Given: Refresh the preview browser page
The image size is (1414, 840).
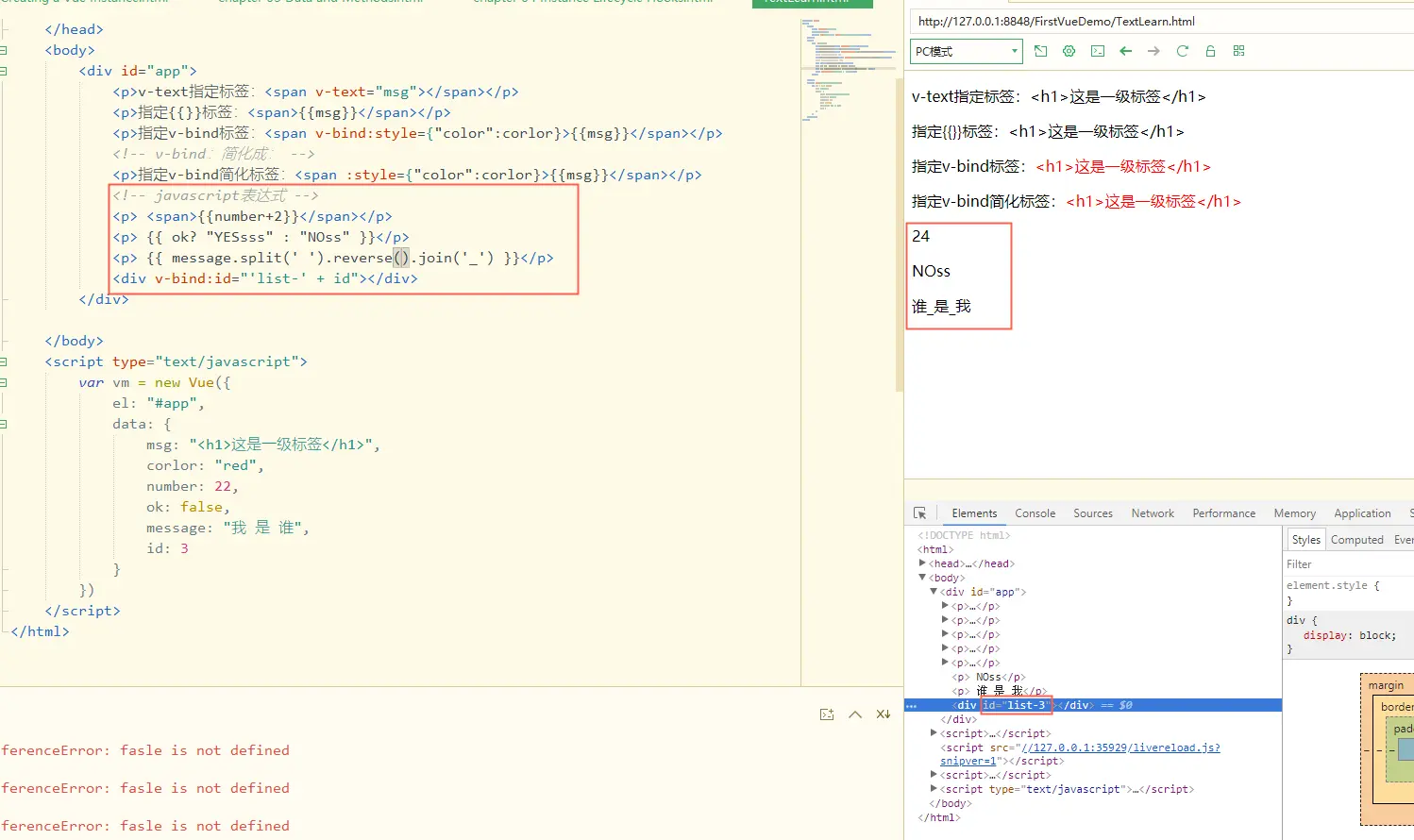Looking at the screenshot, I should tap(1182, 51).
